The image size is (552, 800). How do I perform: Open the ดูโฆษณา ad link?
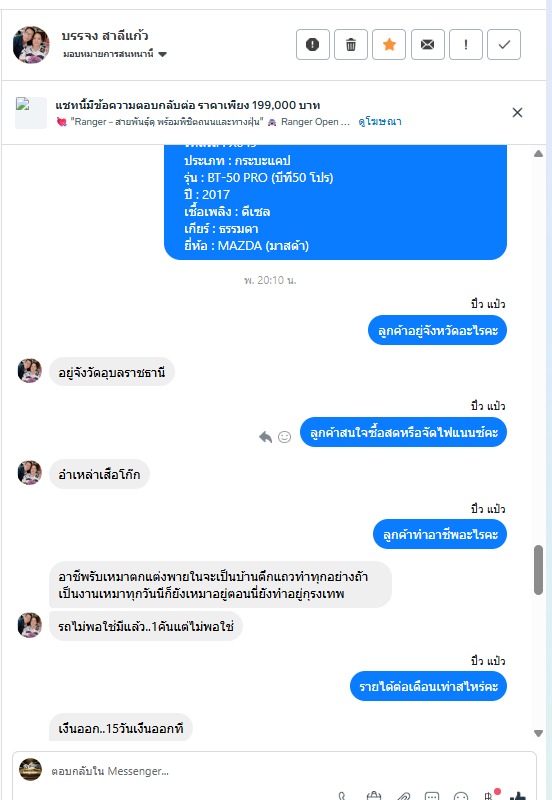pyautogui.click(x=380, y=121)
